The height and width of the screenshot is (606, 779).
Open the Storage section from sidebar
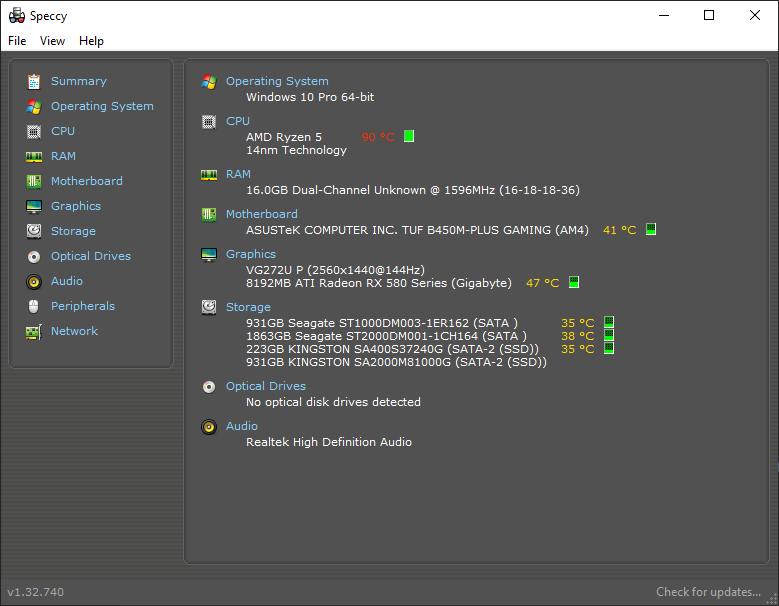point(74,231)
